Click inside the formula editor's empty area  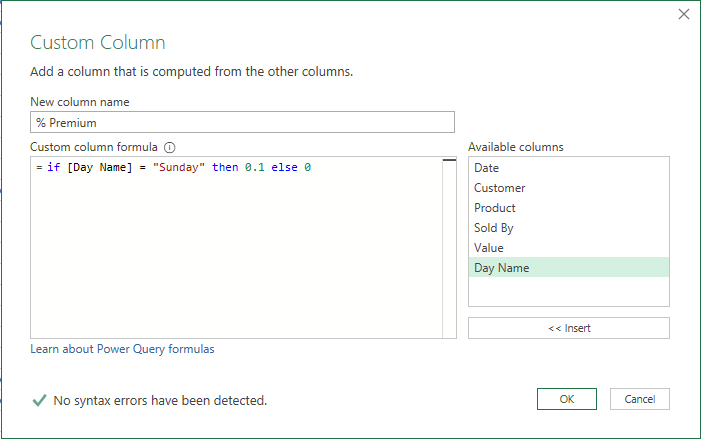coord(236,260)
